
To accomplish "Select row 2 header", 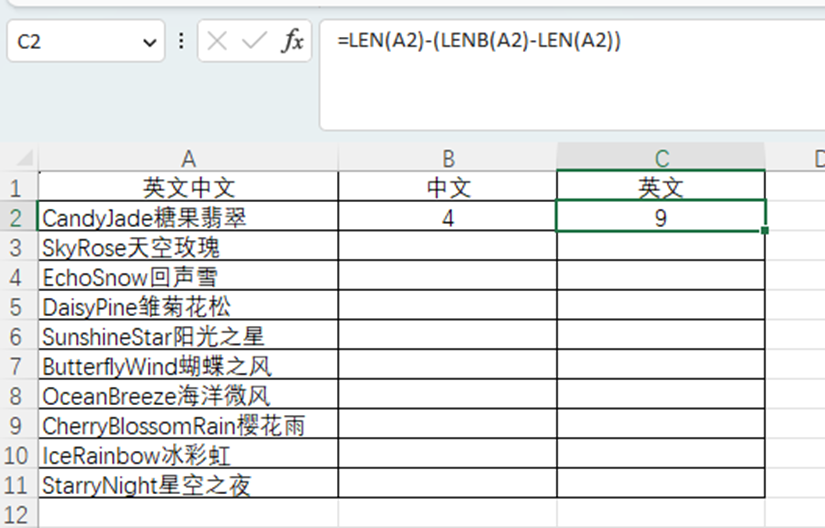I will [x=16, y=218].
